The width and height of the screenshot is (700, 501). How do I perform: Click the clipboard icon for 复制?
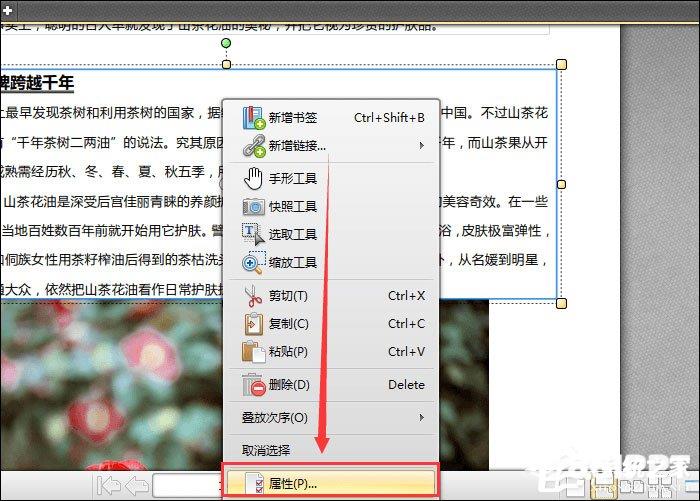click(x=254, y=324)
